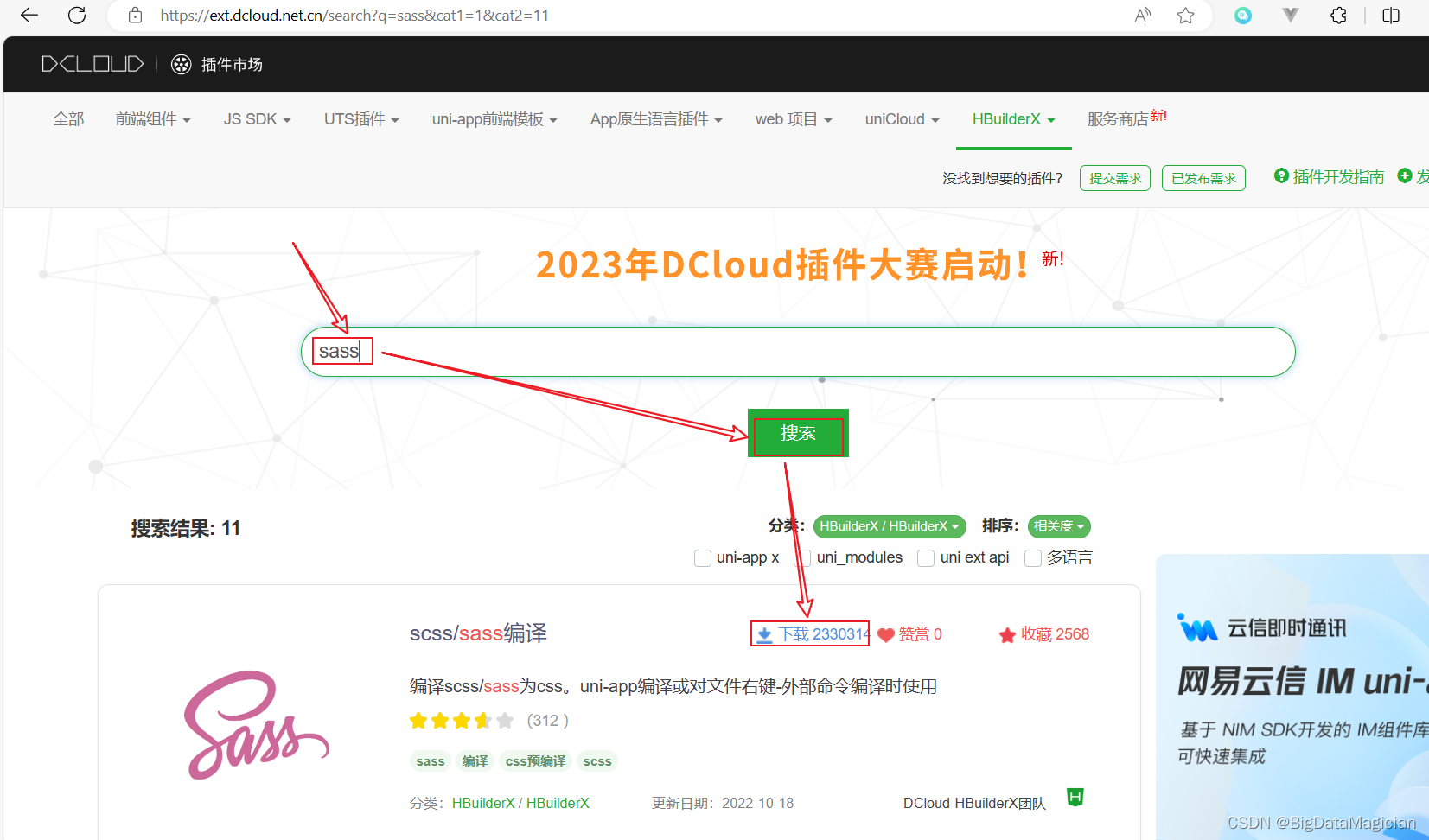Viewport: 1429px width, 840px height.
Task: Open the HBuilderX / HBuilderX category dropdown
Action: click(890, 526)
